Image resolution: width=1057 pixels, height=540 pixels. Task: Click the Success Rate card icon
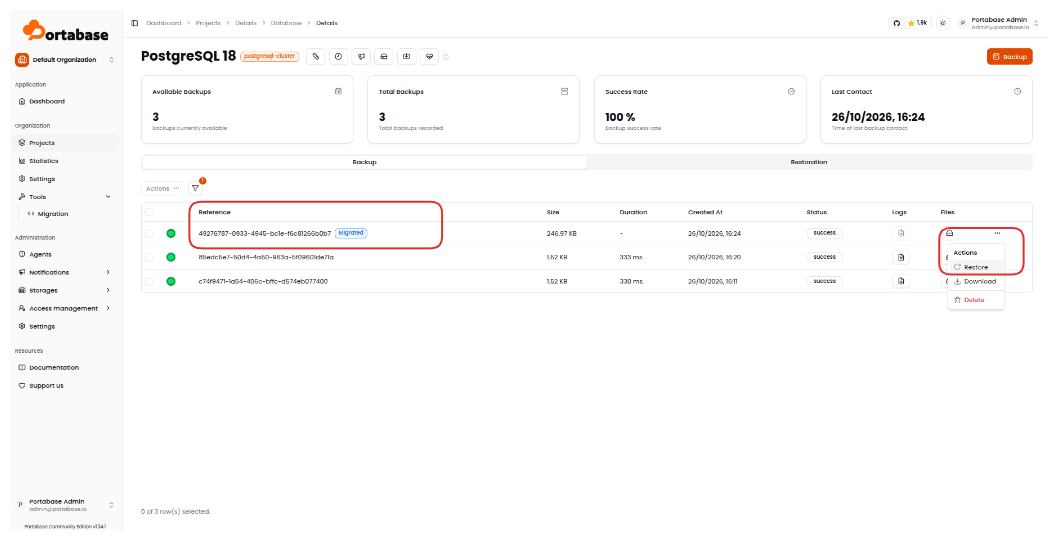pos(791,92)
